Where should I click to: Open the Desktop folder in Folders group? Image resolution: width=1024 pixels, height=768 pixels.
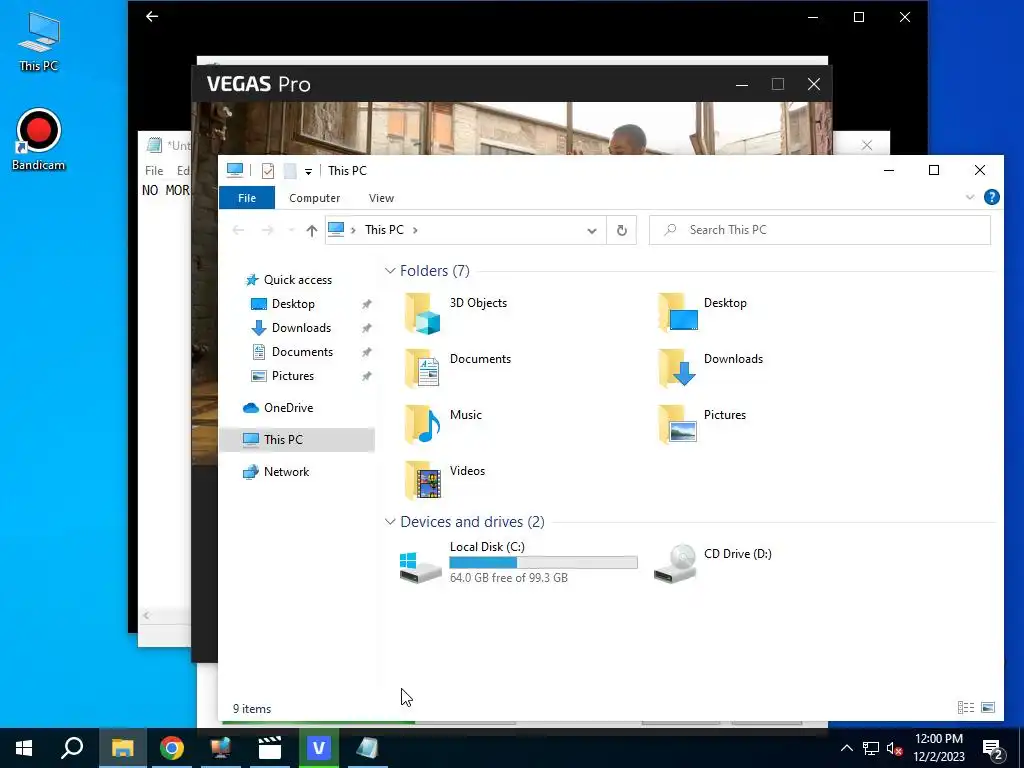[703, 313]
